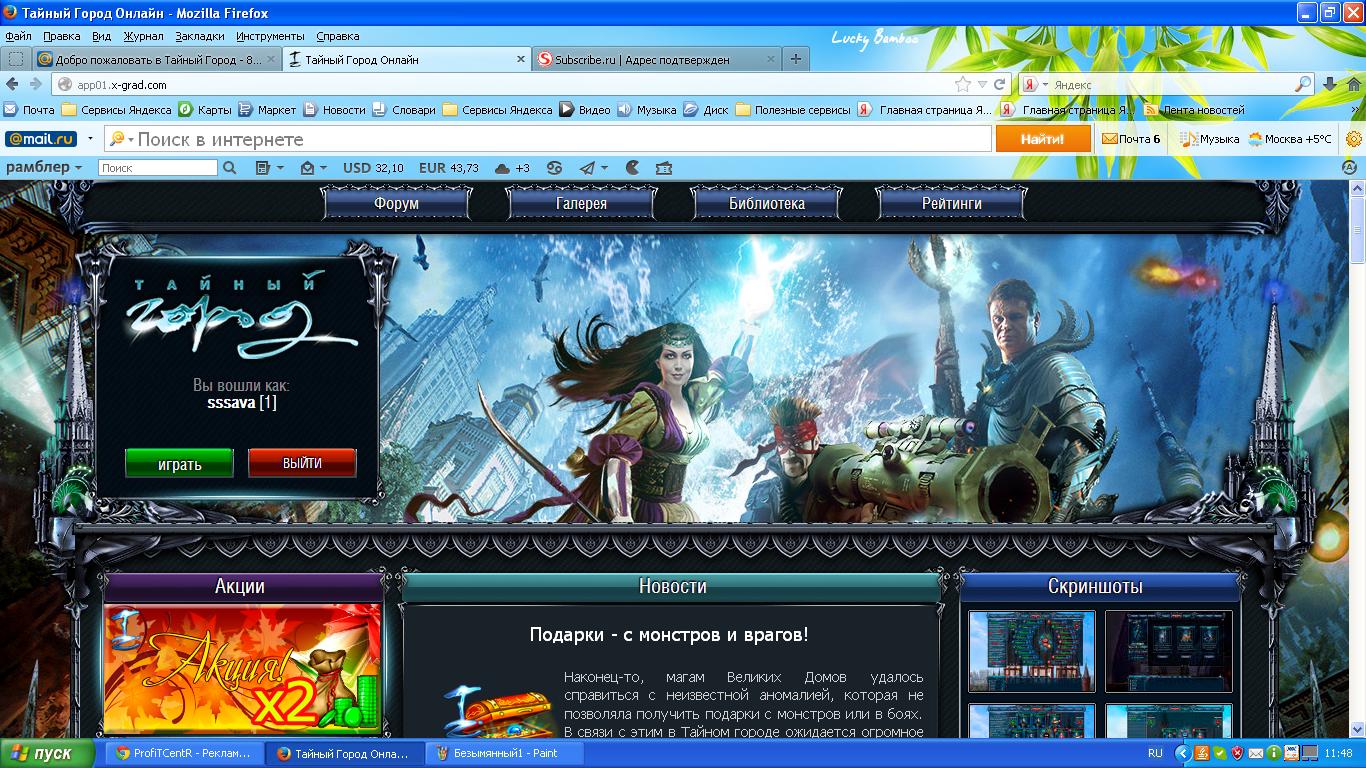Open Rambler weather cloud +3 icon
The image size is (1366, 768).
click(512, 168)
